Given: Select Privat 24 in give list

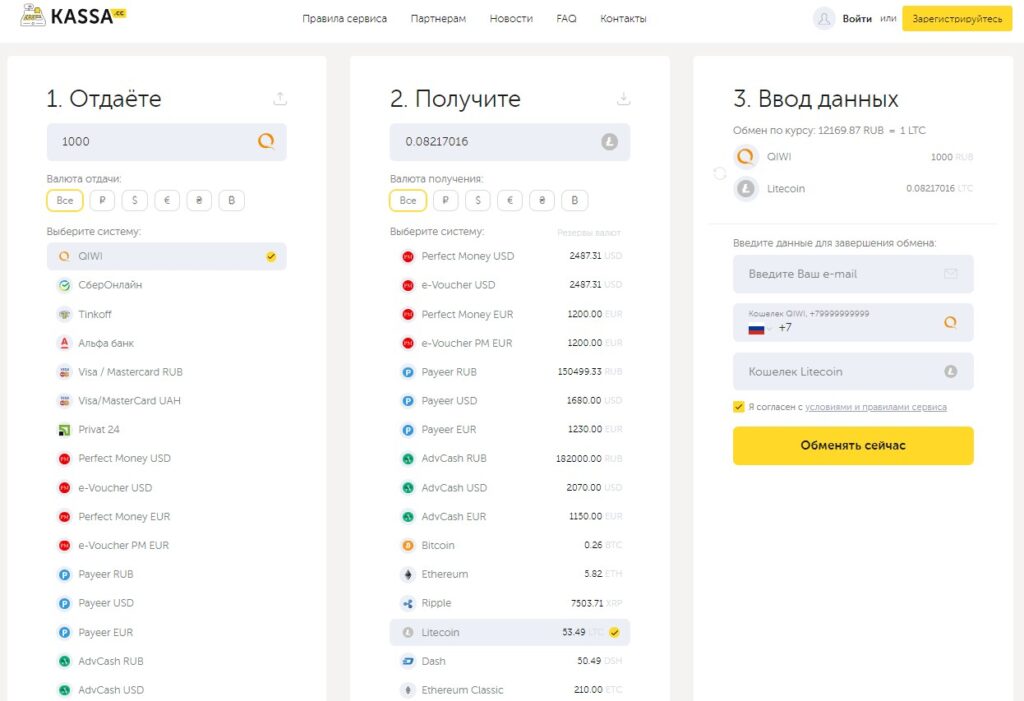Looking at the screenshot, I should pyautogui.click(x=167, y=429).
